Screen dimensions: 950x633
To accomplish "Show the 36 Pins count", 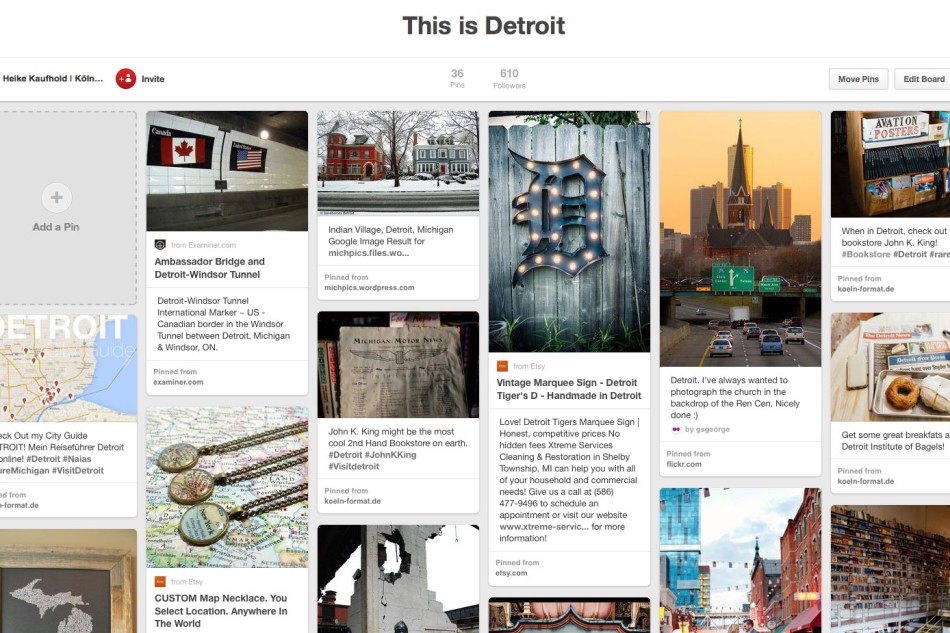I will pos(457,79).
